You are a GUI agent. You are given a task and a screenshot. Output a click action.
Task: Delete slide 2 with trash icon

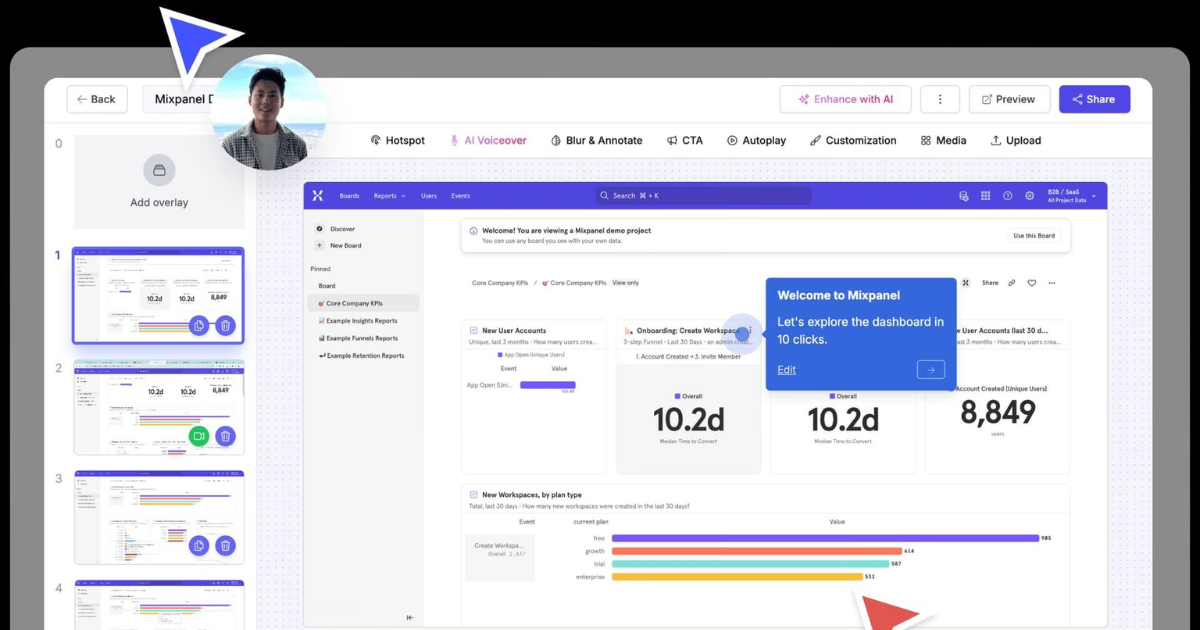pyautogui.click(x=226, y=436)
